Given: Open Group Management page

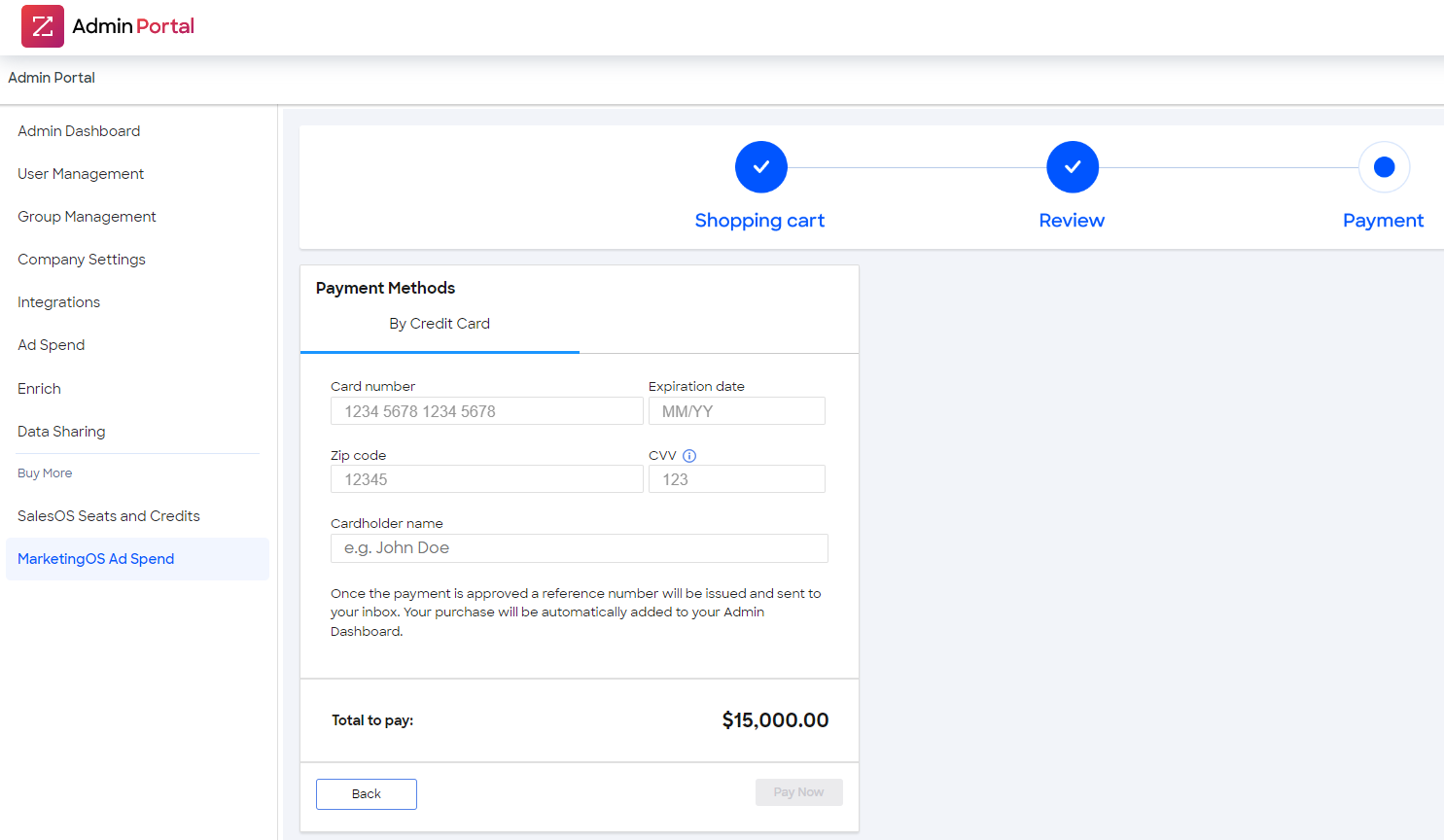Looking at the screenshot, I should tap(87, 217).
